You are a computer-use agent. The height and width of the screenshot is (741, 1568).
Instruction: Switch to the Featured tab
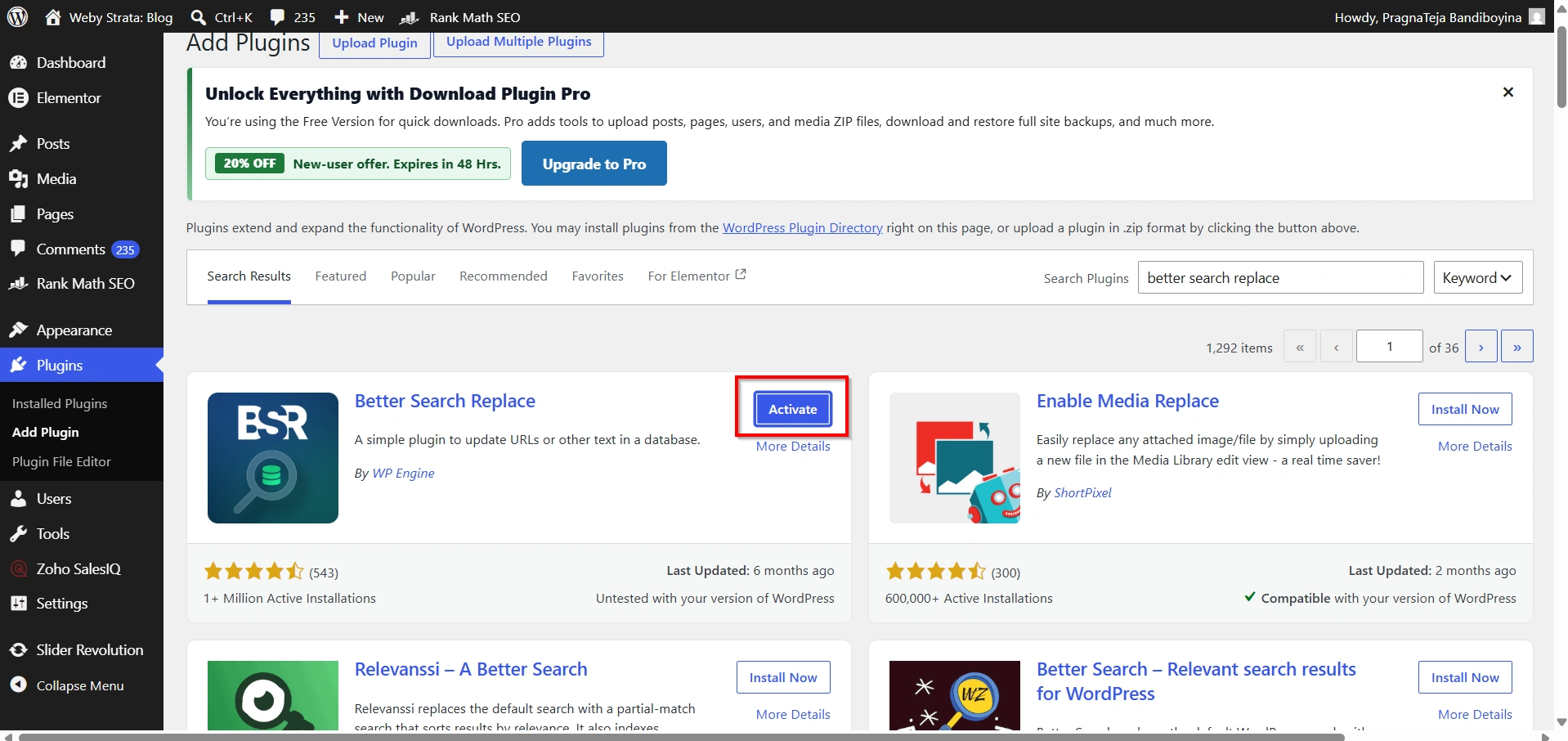click(x=341, y=277)
